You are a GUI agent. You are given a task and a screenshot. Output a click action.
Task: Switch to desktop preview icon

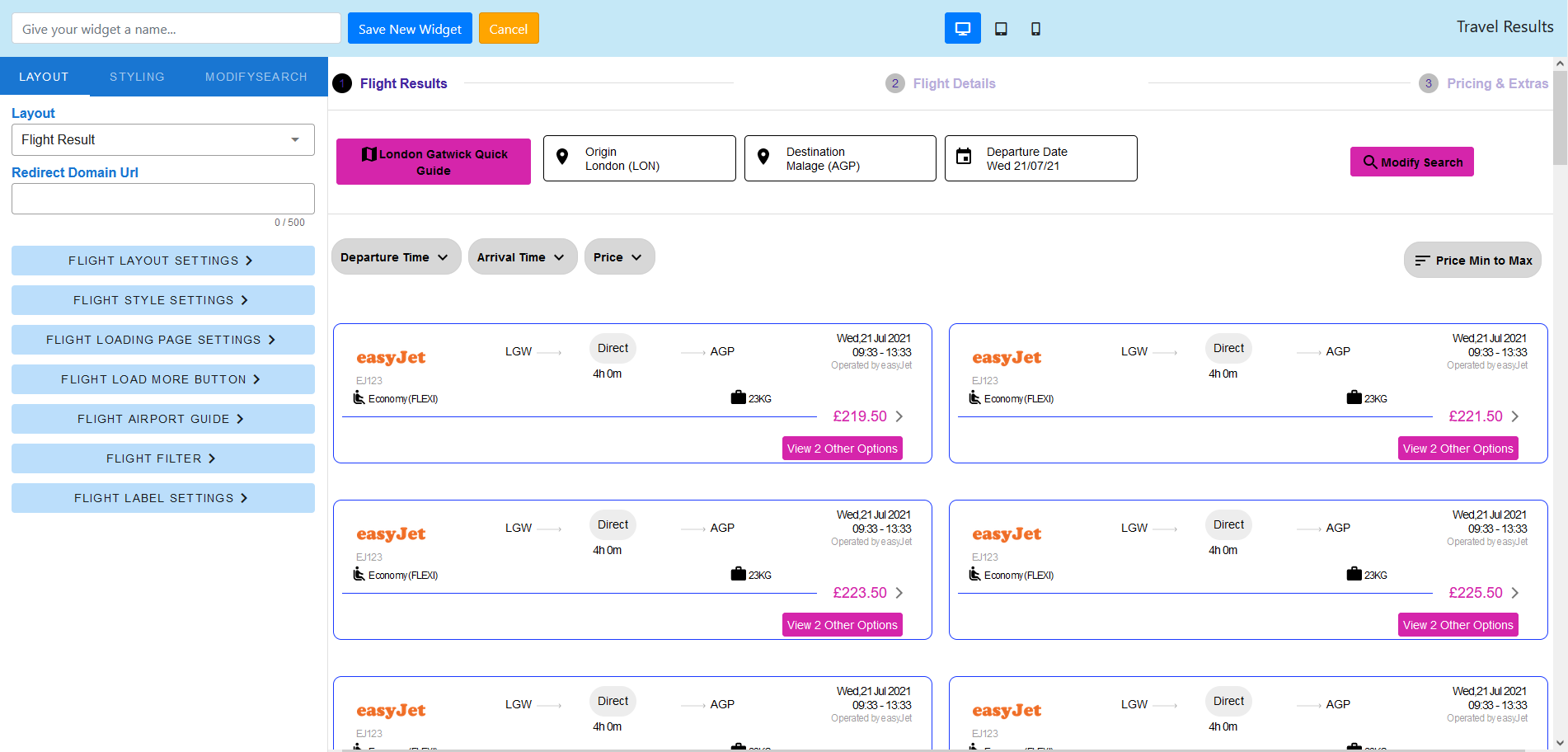962,29
